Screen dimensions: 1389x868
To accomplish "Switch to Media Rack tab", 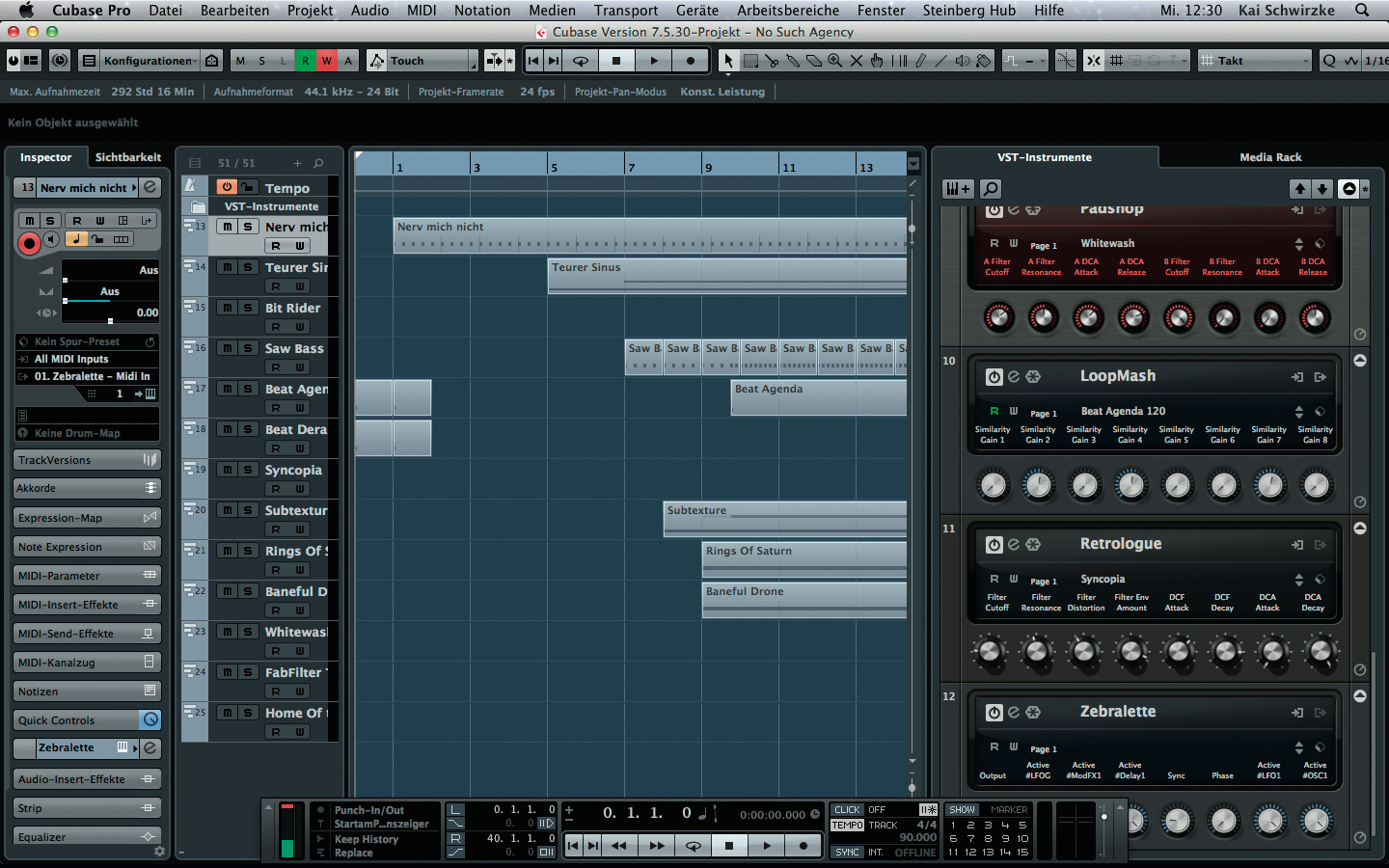I will point(1270,157).
